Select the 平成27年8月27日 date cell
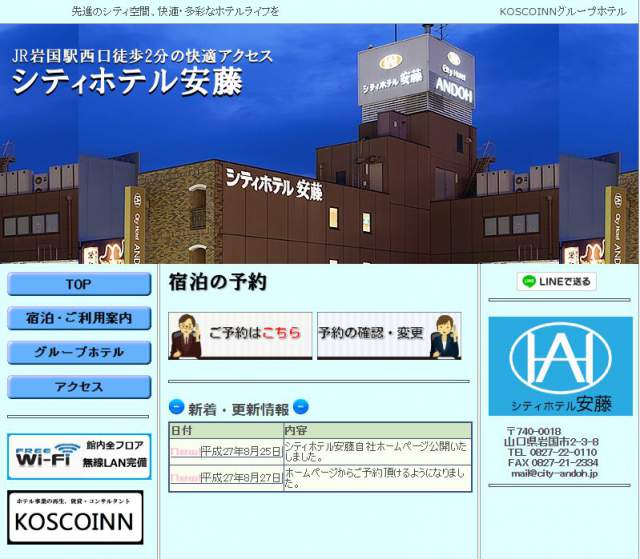This screenshot has height=559, width=640. pyautogui.click(x=227, y=478)
